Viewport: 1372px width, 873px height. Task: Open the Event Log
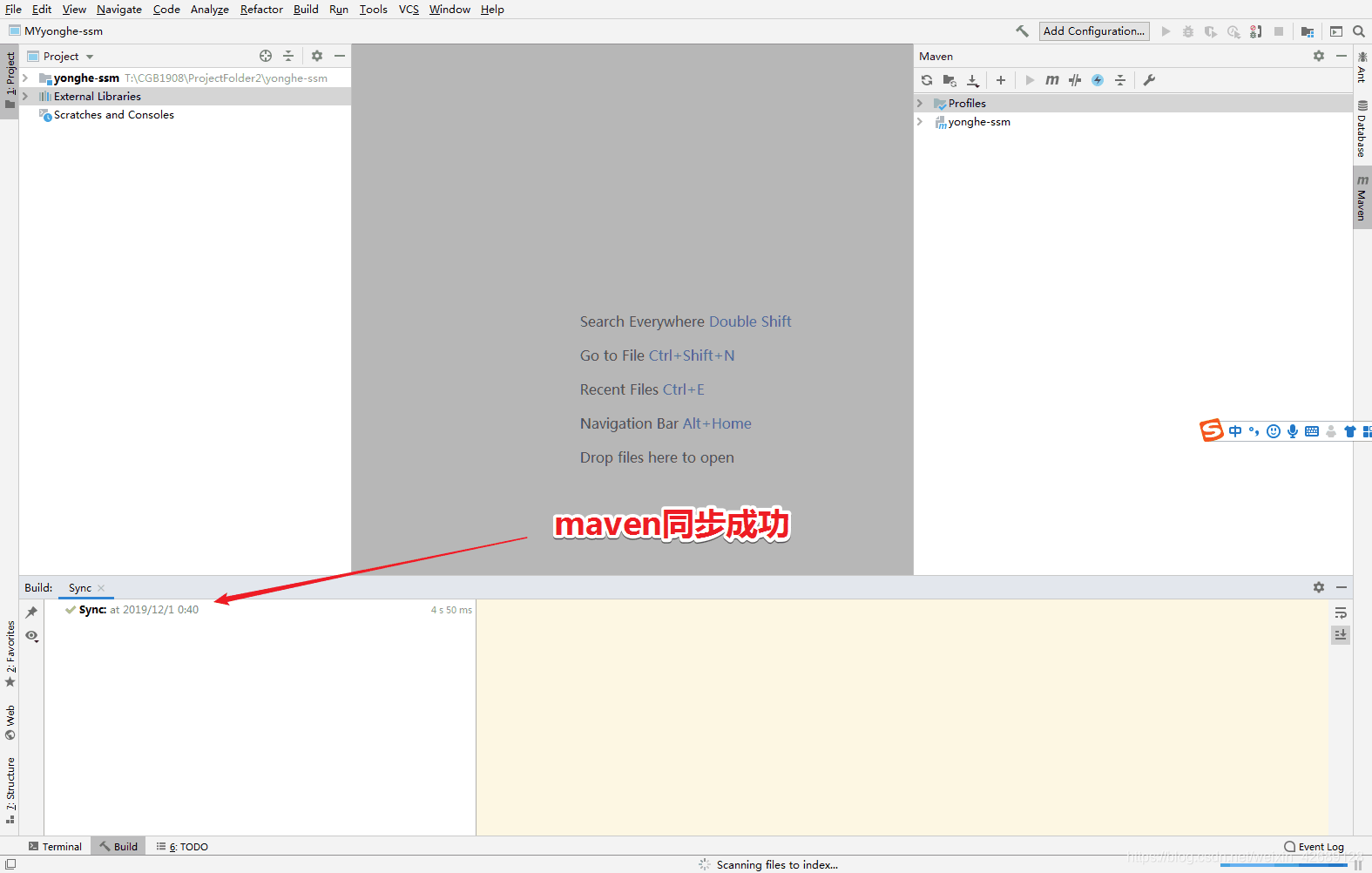(1314, 847)
